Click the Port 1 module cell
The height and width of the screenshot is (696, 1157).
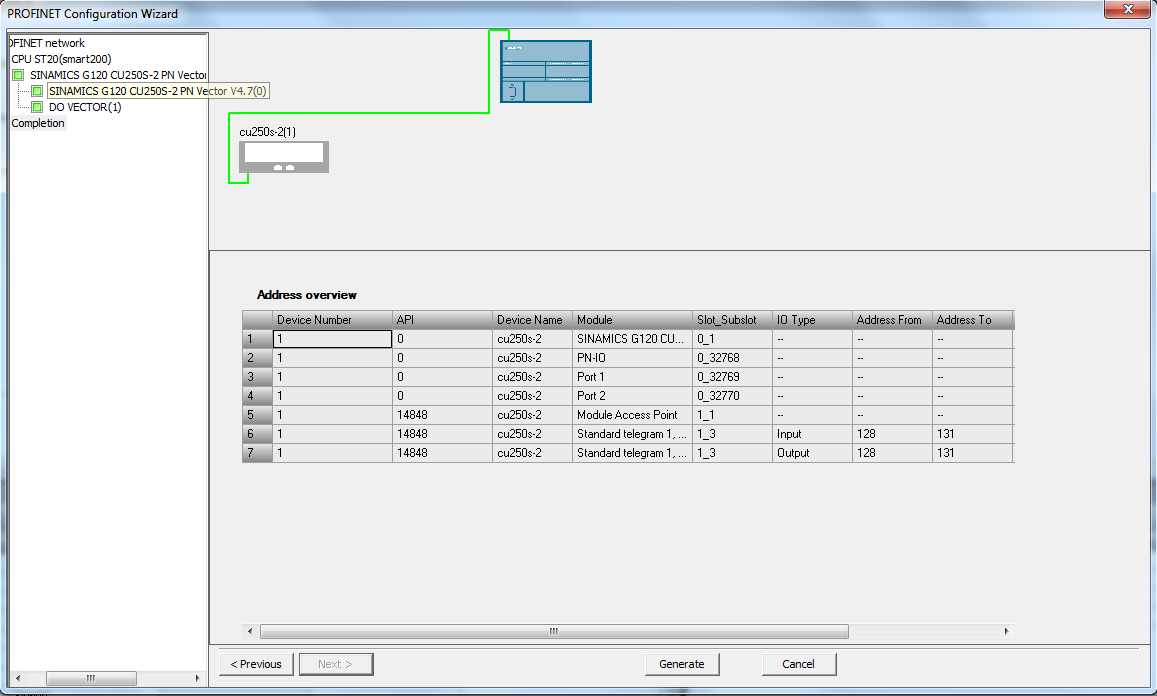click(632, 377)
